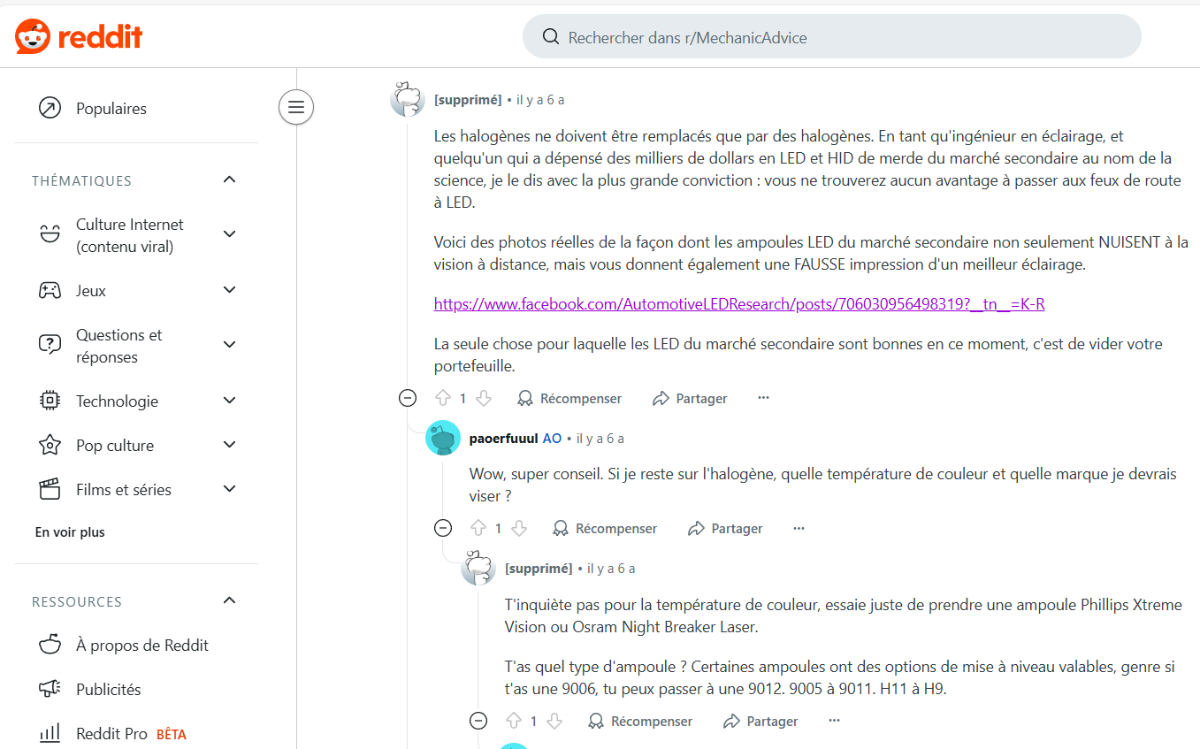Click the search magnifier icon
The image size is (1200, 749).
click(550, 37)
